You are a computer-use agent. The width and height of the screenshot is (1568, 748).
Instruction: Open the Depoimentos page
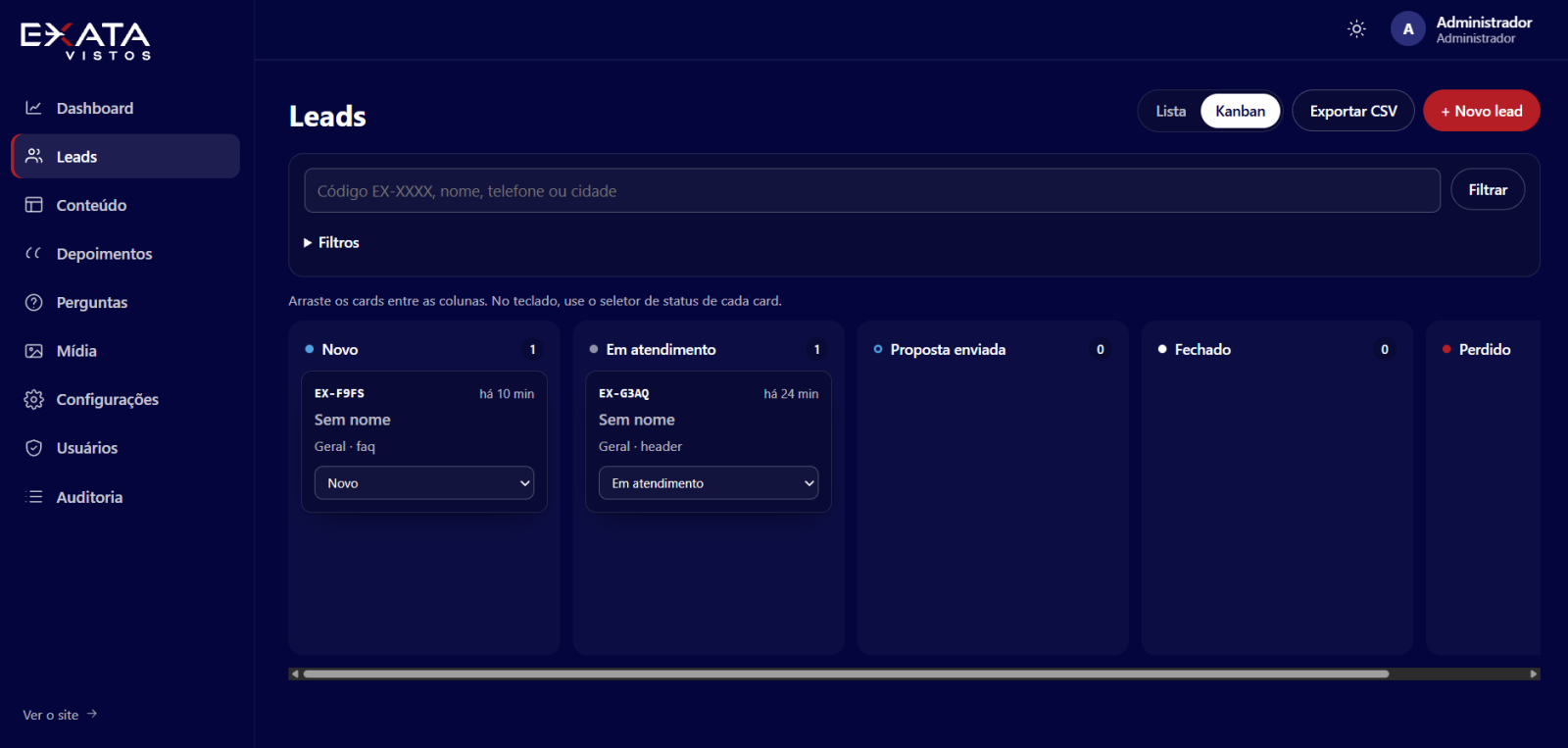[125, 253]
